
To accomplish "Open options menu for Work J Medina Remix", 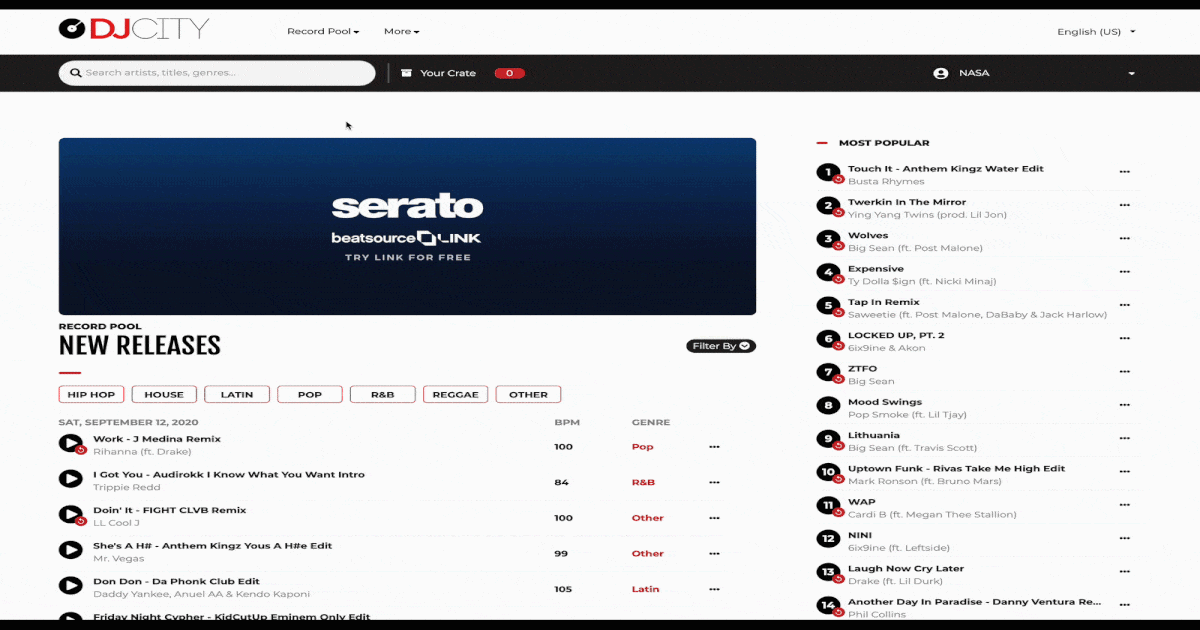I will [714, 446].
